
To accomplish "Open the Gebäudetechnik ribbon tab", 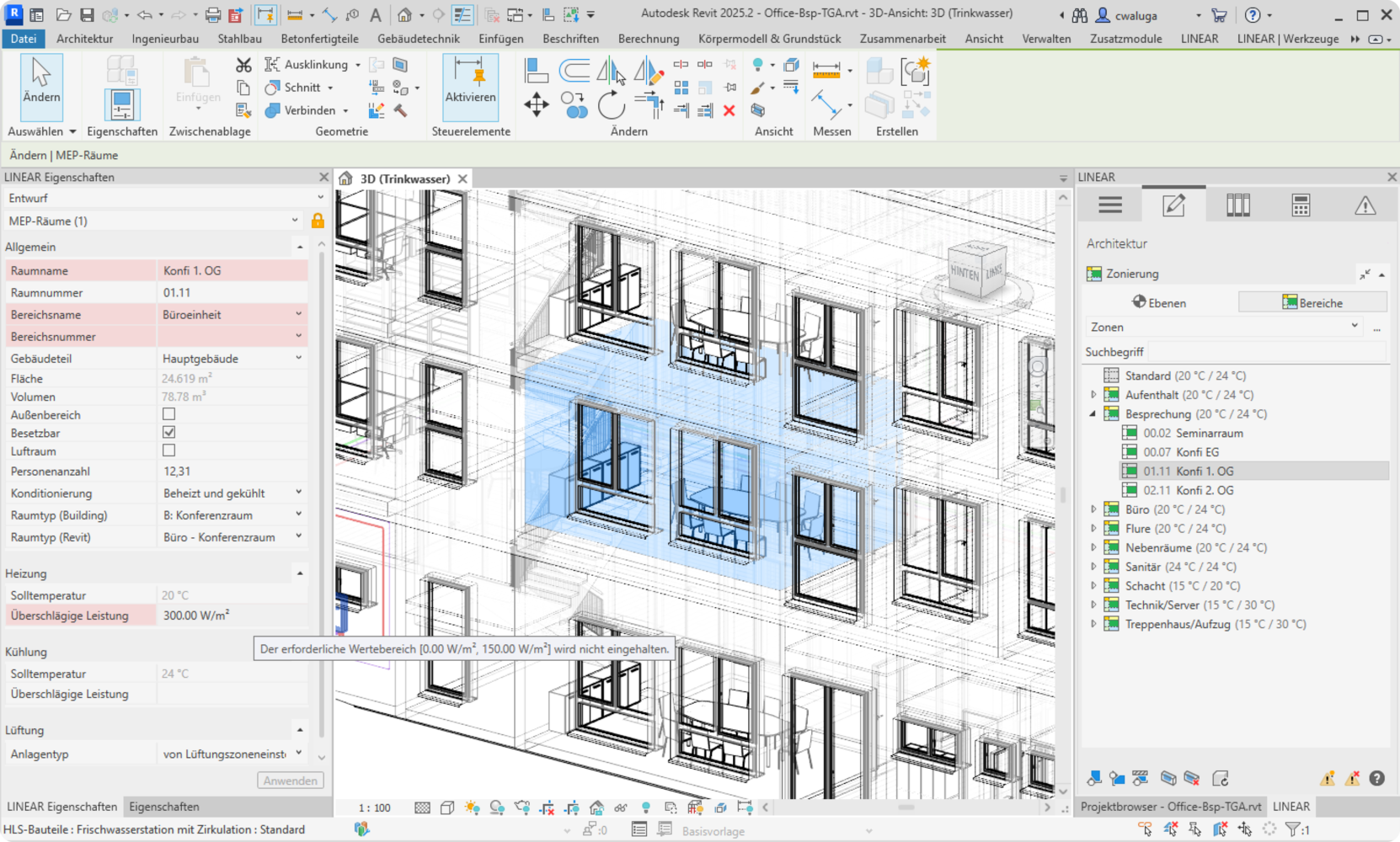I will point(418,39).
